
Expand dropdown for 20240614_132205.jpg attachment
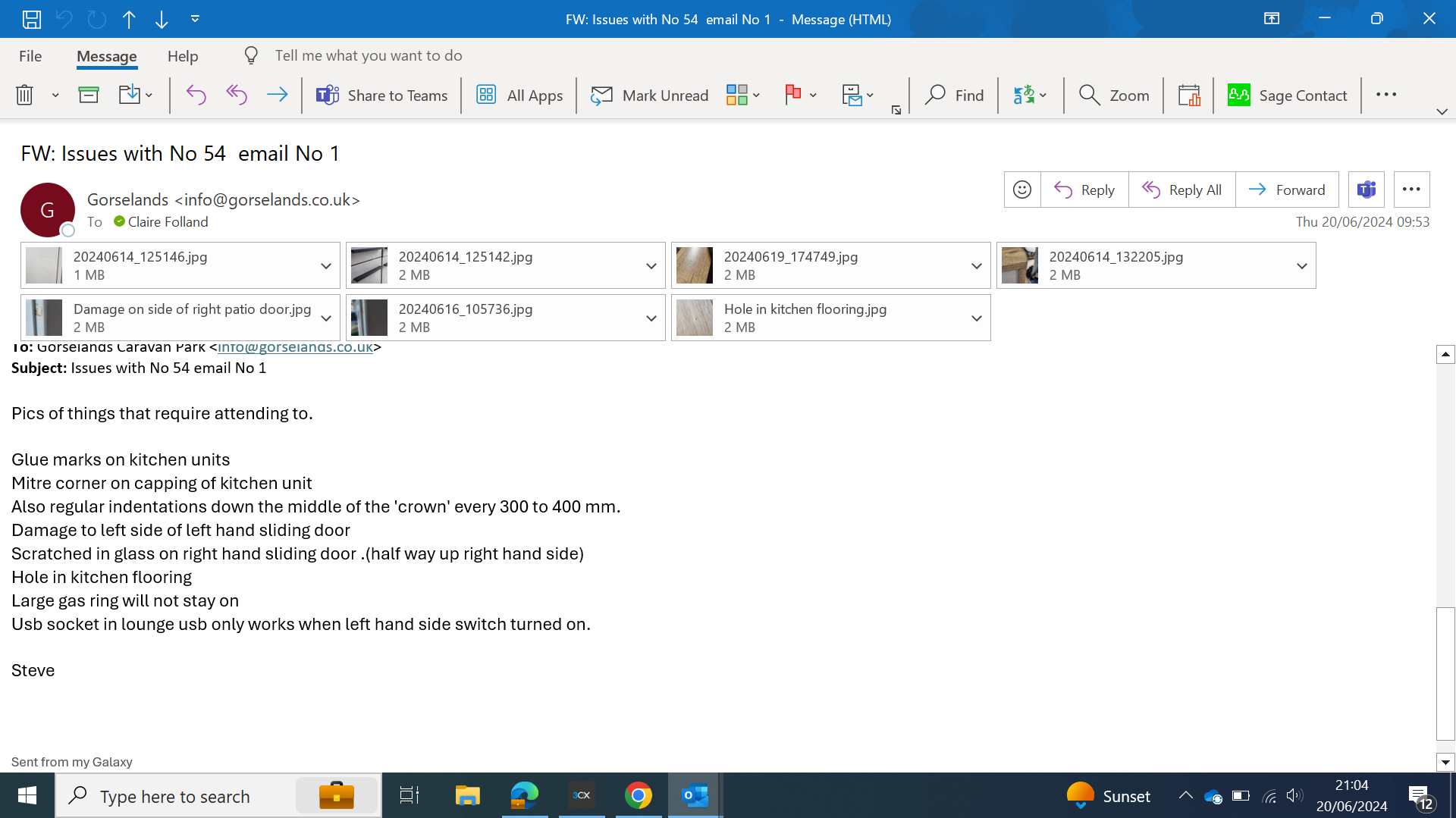[x=1302, y=265]
